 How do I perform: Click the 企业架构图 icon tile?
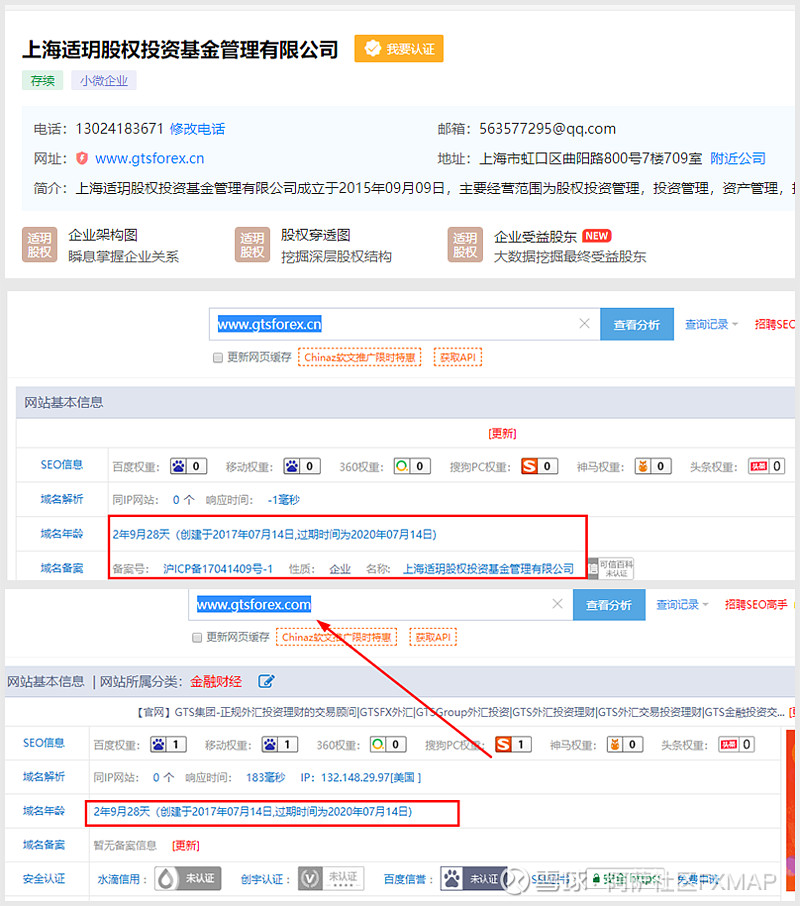pyautogui.click(x=39, y=245)
